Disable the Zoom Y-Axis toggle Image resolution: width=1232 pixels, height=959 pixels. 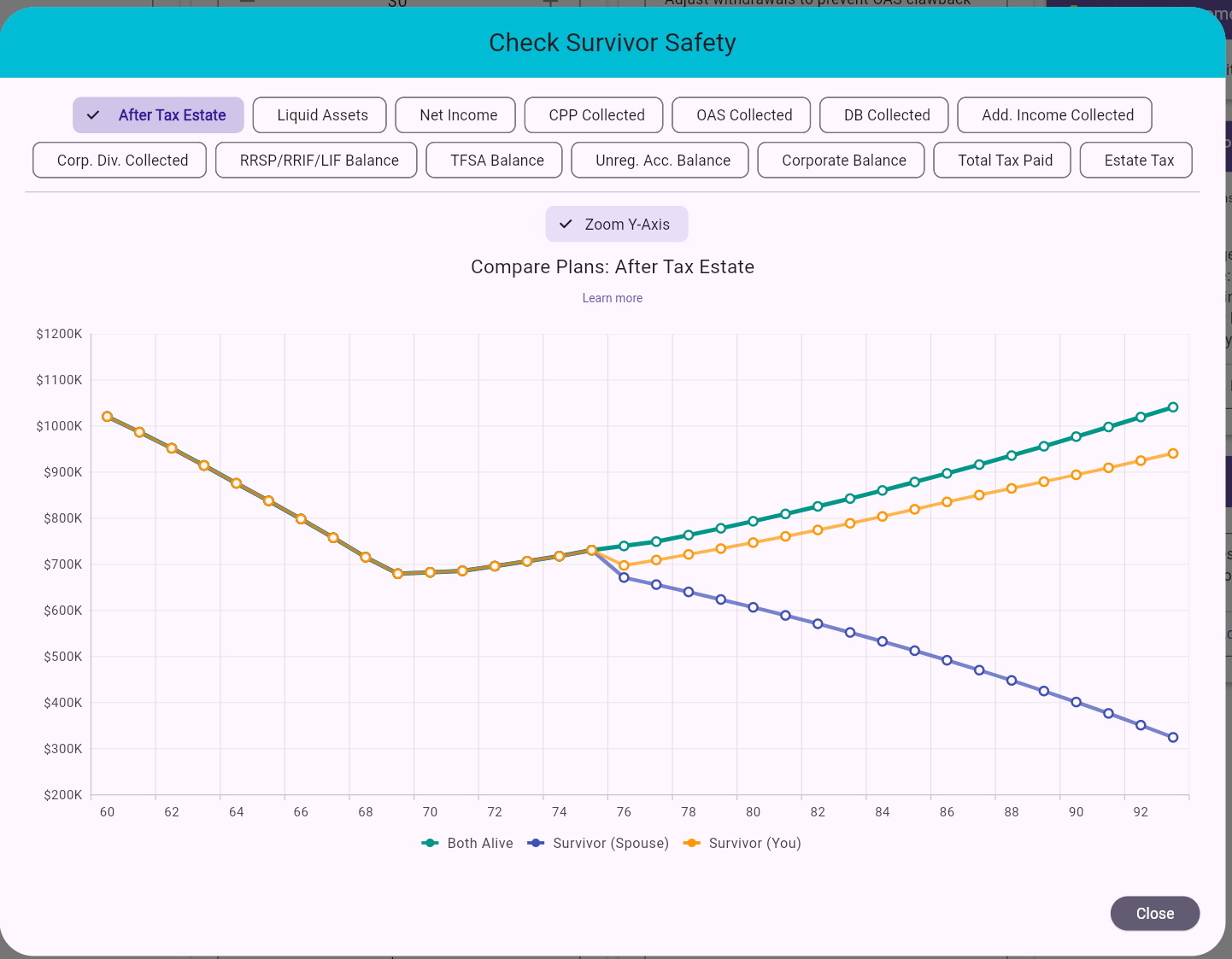tap(616, 224)
